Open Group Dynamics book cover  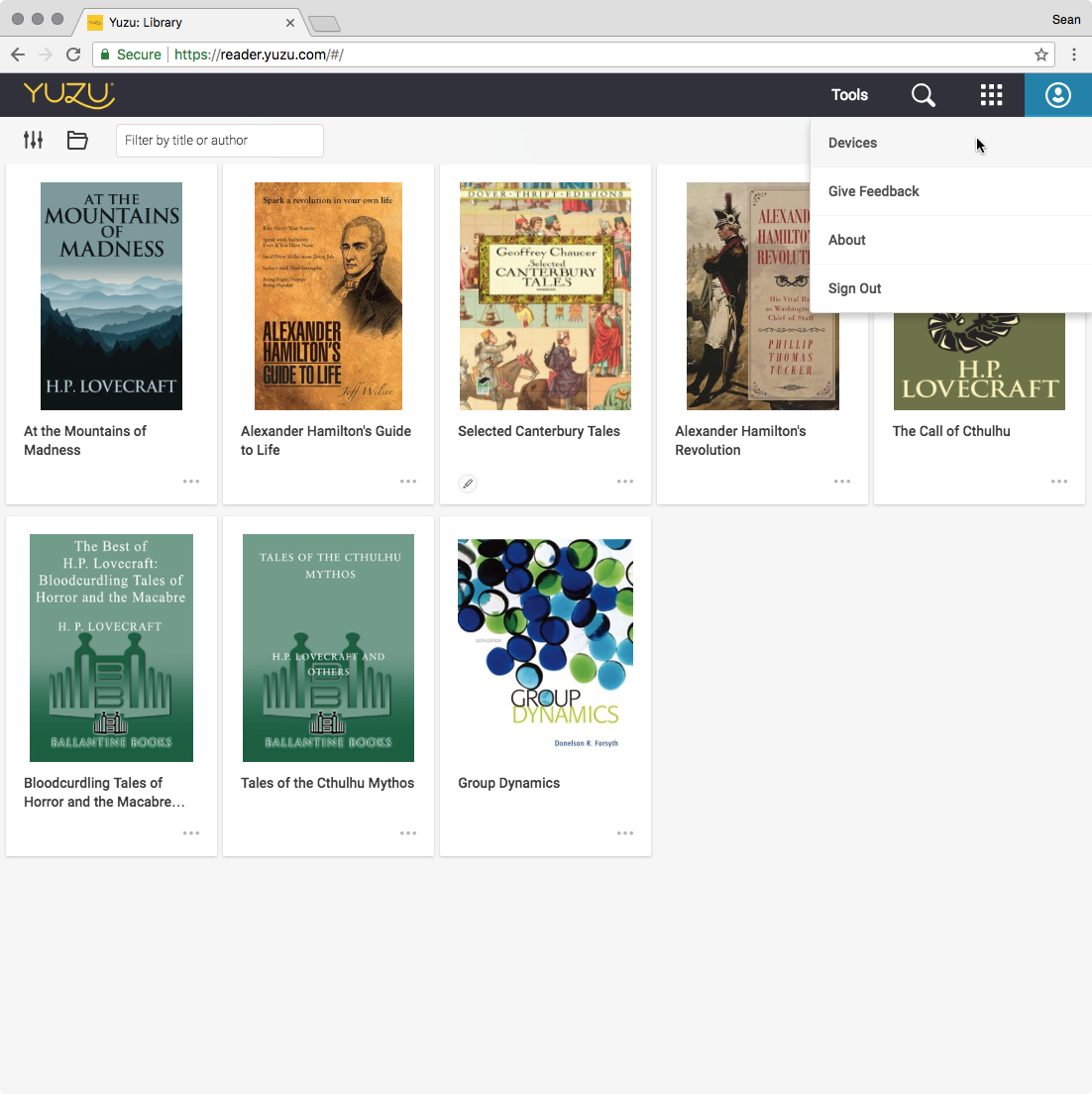pyautogui.click(x=545, y=648)
